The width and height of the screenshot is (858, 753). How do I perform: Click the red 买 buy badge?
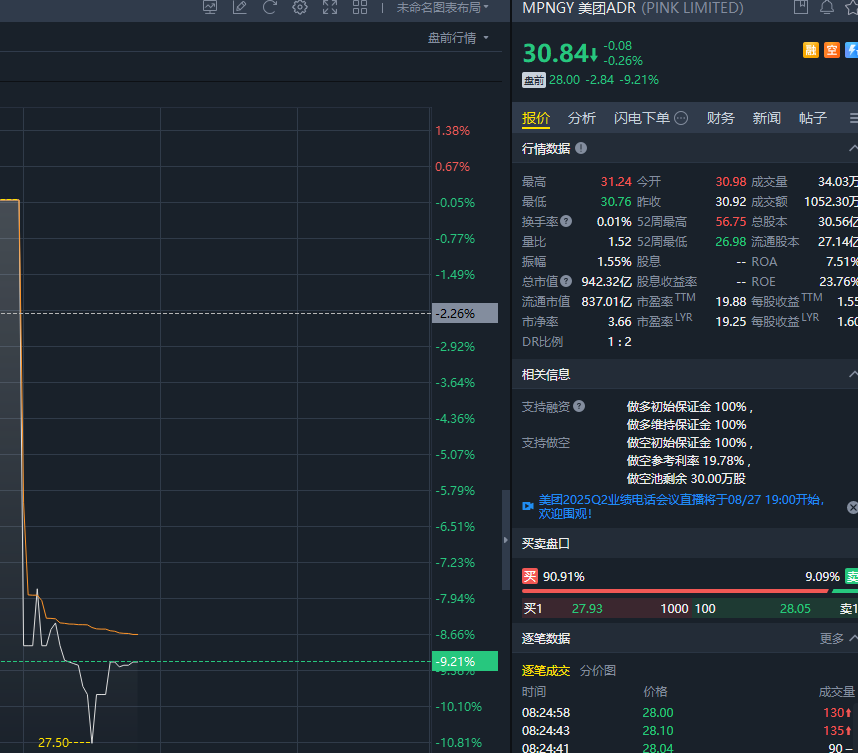pyautogui.click(x=530, y=576)
